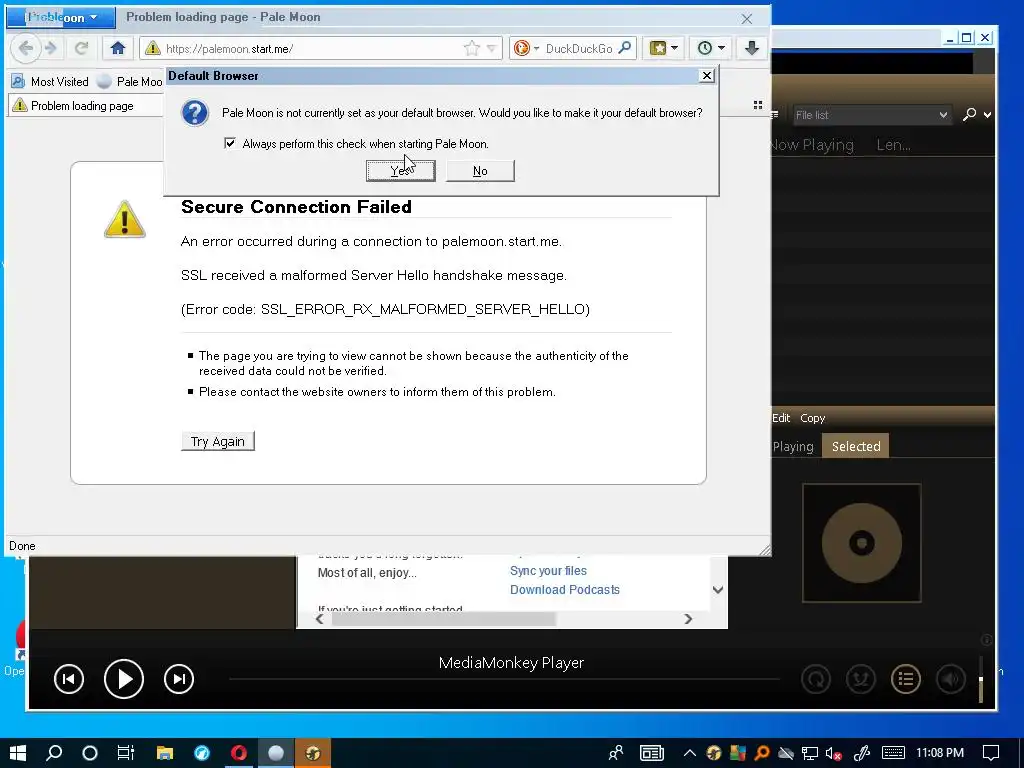Open the downloads arrow button in Pale Moon

point(751,48)
